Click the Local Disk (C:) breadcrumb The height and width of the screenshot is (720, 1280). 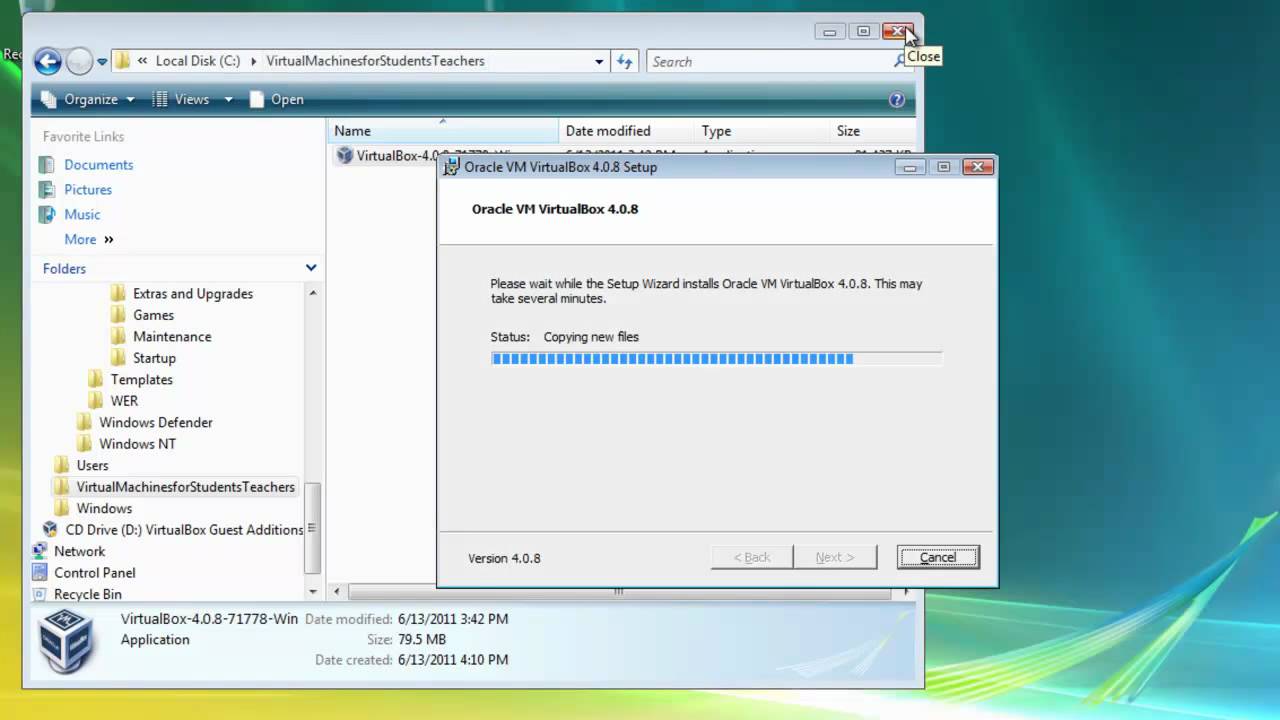(x=198, y=61)
